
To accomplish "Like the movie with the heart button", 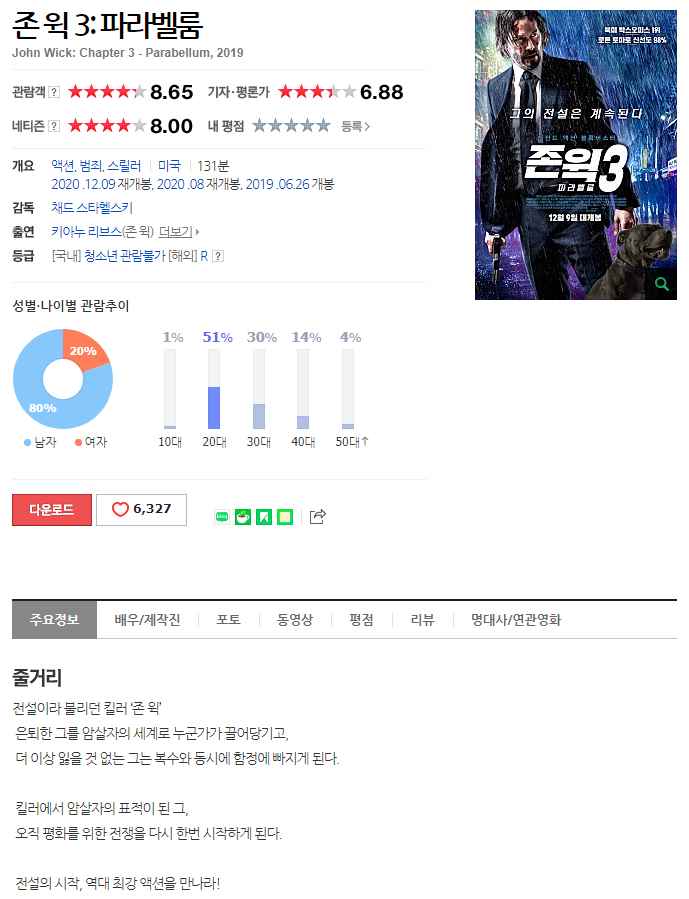I will tap(141, 510).
